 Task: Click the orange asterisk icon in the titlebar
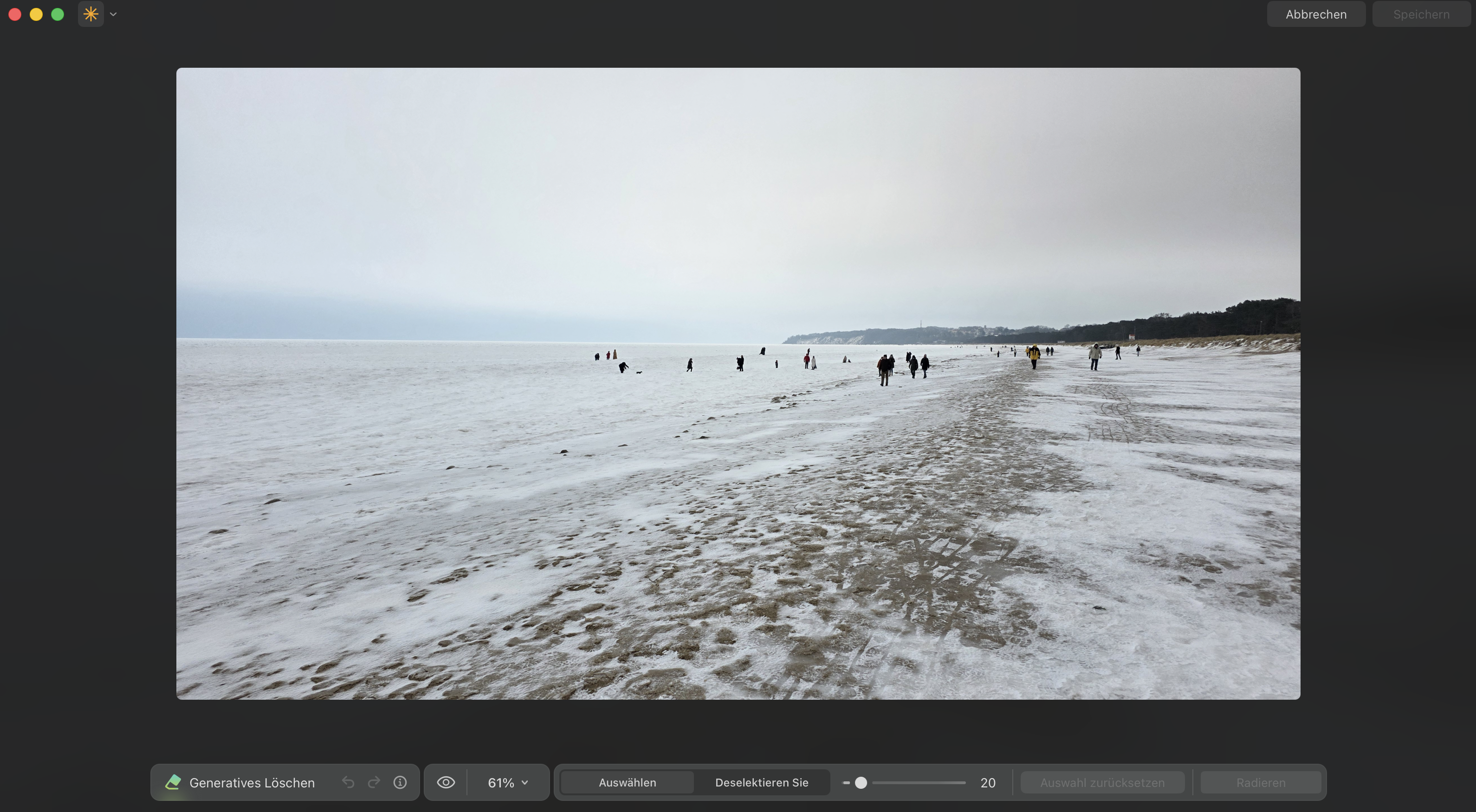(90, 14)
